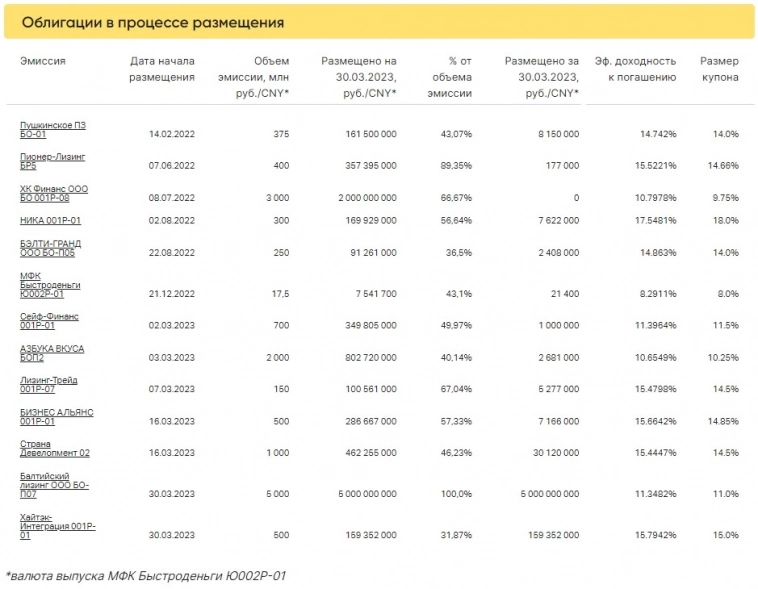Click the Размер купона column header
The width and height of the screenshot is (758, 589).
pyautogui.click(x=719, y=69)
